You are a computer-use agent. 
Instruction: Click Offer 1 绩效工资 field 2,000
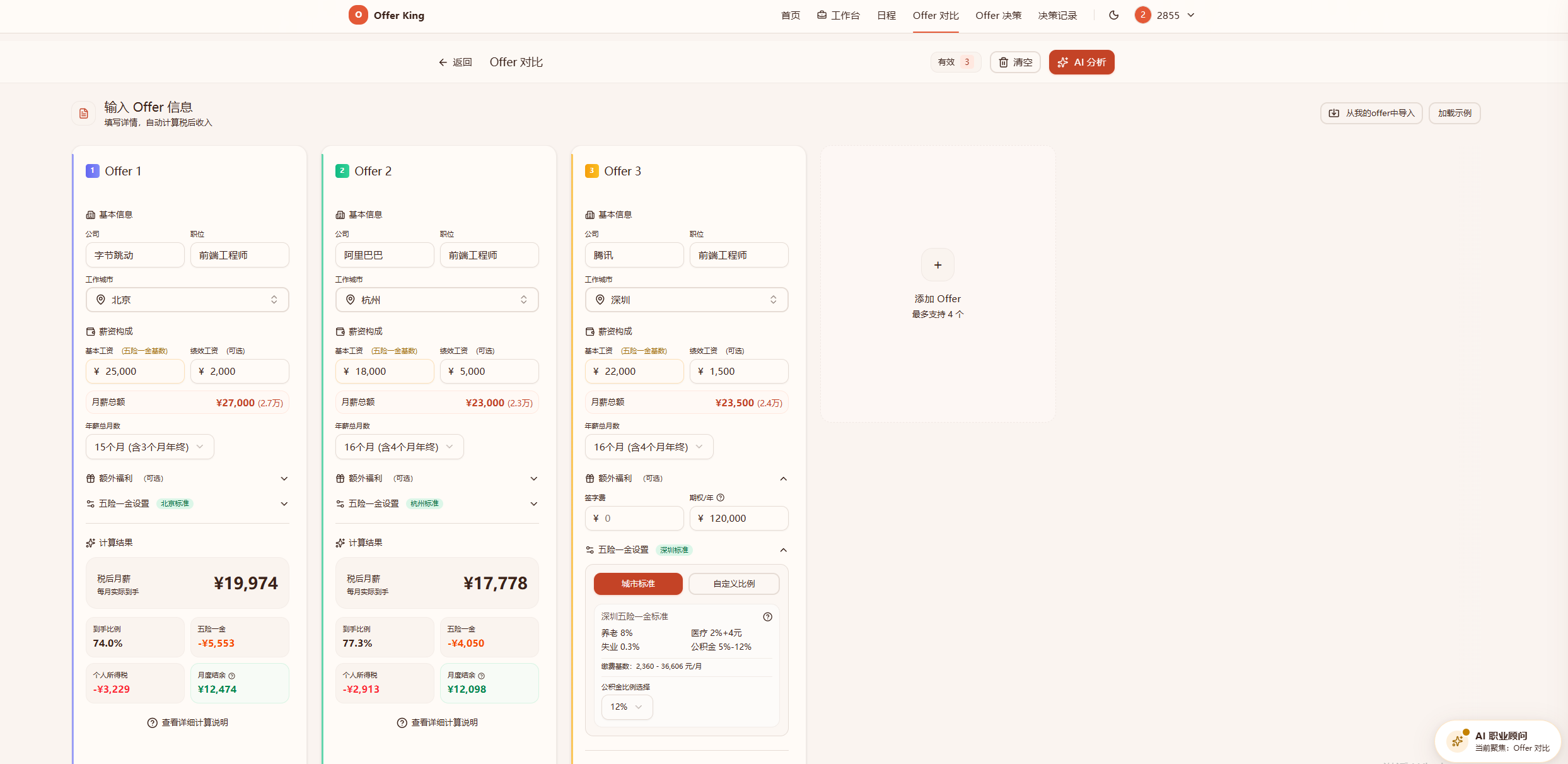coord(240,372)
